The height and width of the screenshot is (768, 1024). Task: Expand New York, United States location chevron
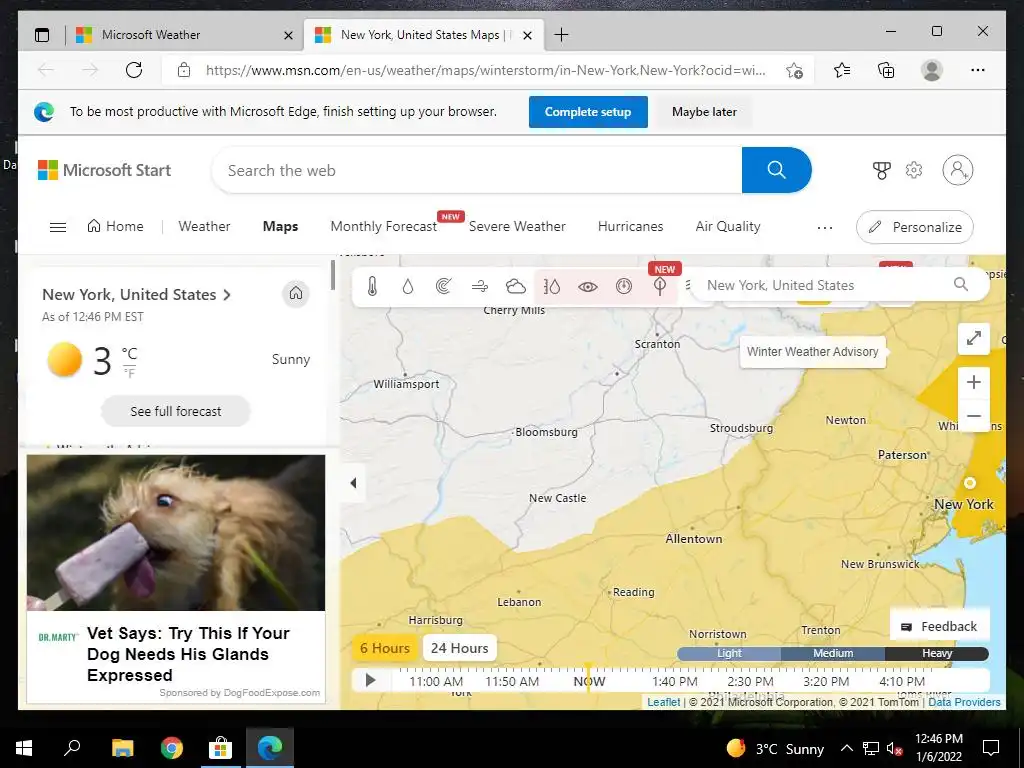click(x=227, y=295)
